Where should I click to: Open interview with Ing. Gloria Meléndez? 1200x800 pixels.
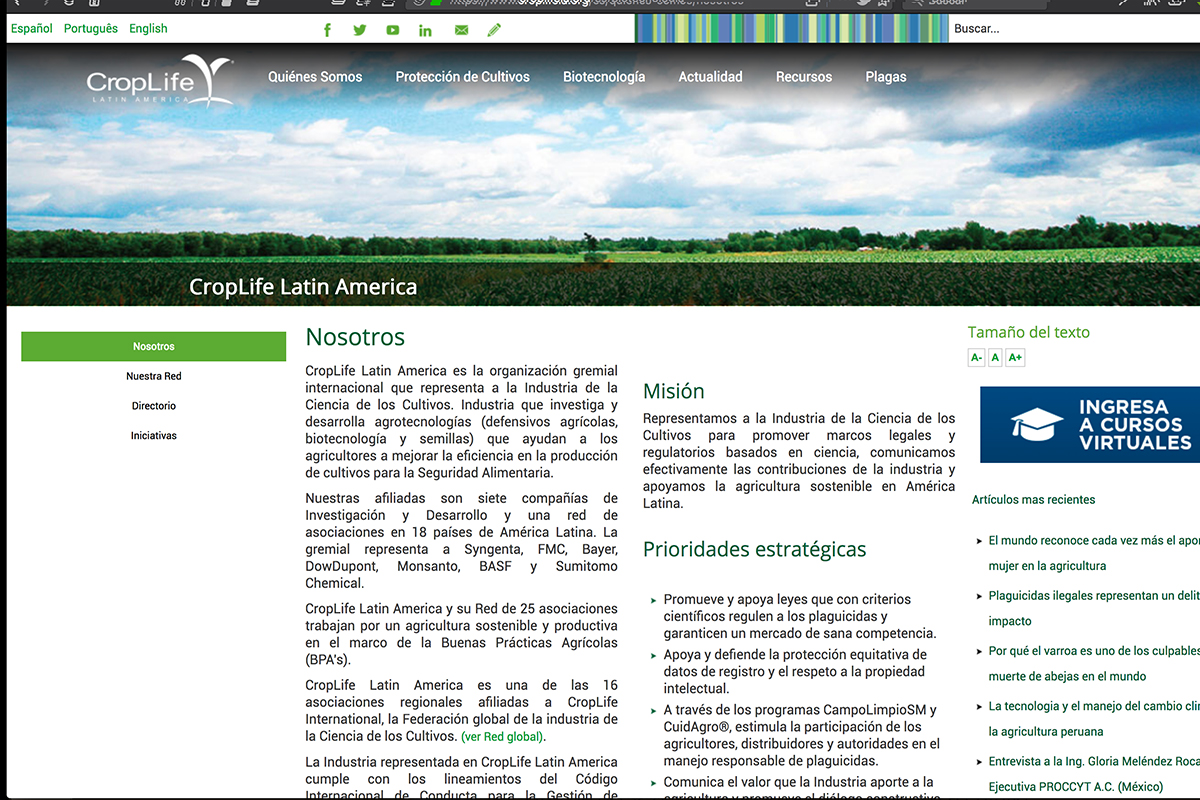coord(1093,774)
